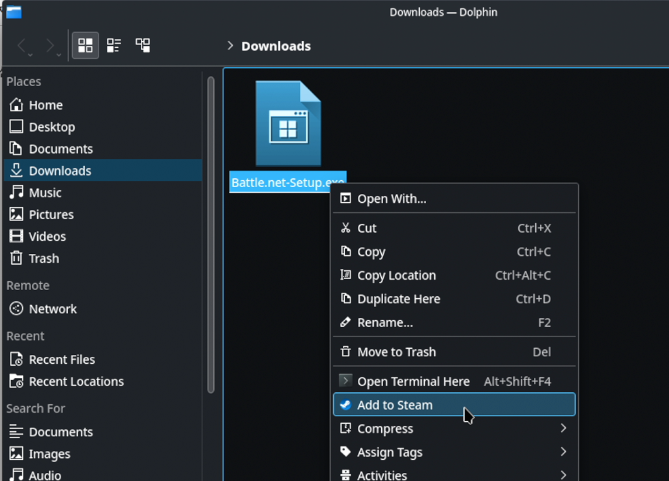
Task: Click the terminal icon in context menu
Action: coord(346,380)
